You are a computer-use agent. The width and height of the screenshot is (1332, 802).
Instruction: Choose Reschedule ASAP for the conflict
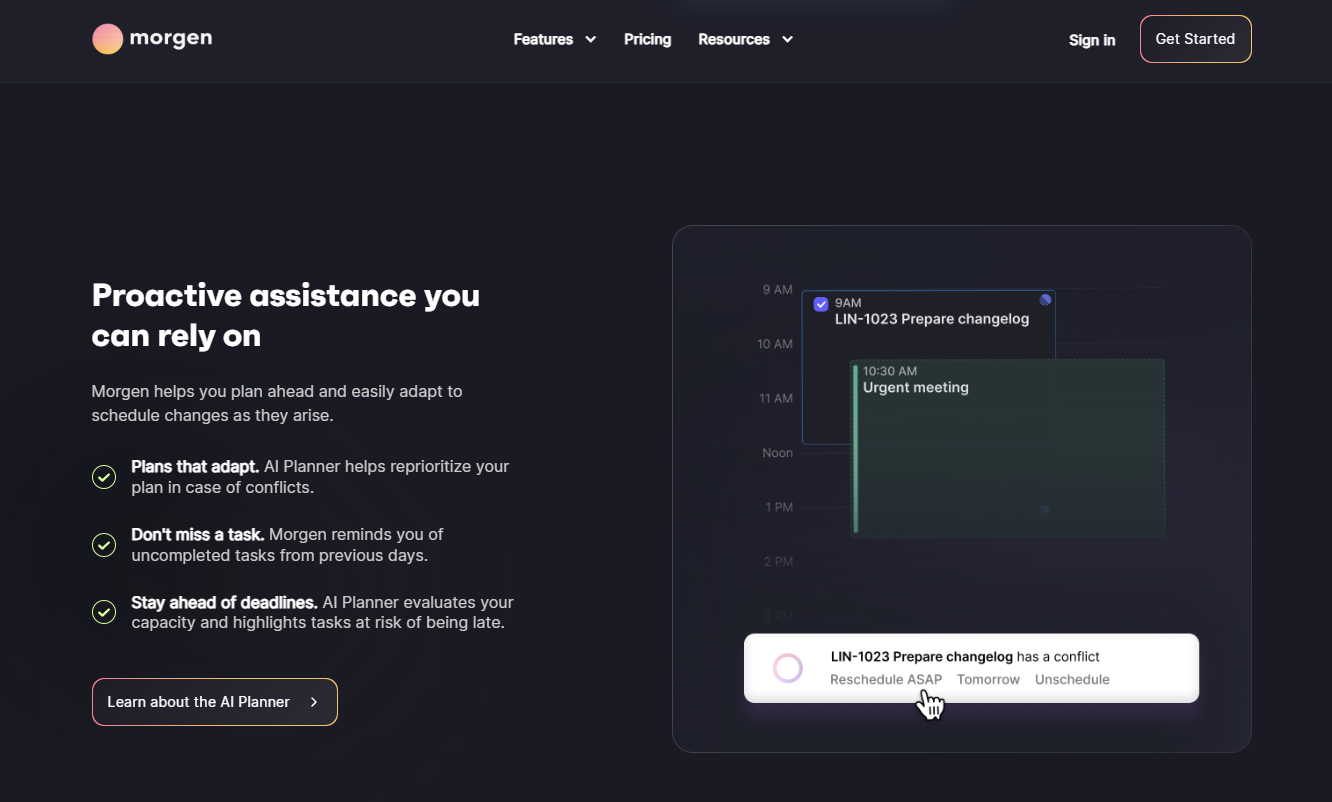point(886,679)
